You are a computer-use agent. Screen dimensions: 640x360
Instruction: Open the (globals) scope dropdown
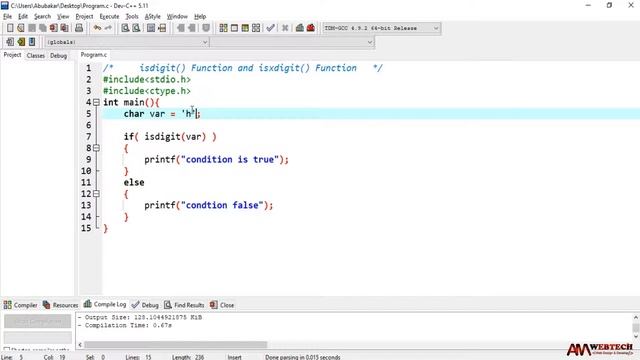coord(204,42)
